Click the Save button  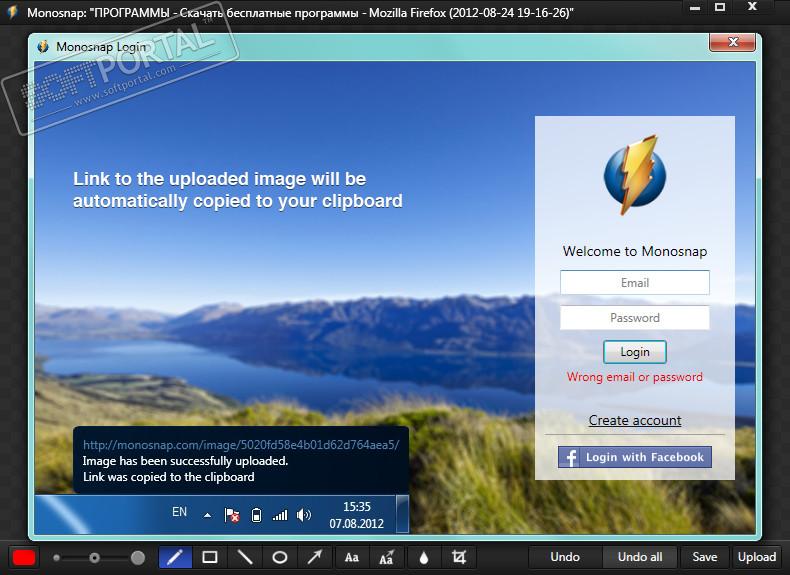pos(704,557)
